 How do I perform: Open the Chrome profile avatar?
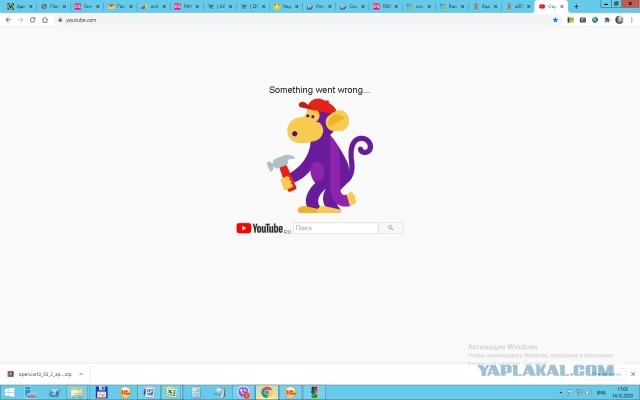619,20
